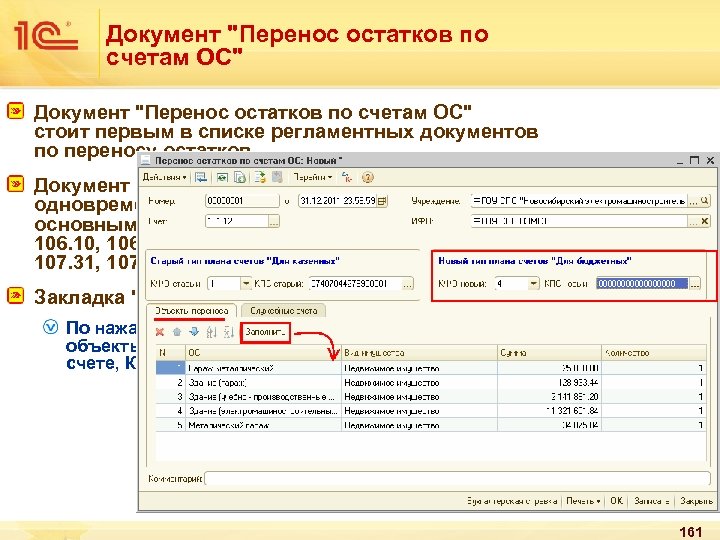Click the Заполнить button
720x540 pixels.
click(265, 332)
